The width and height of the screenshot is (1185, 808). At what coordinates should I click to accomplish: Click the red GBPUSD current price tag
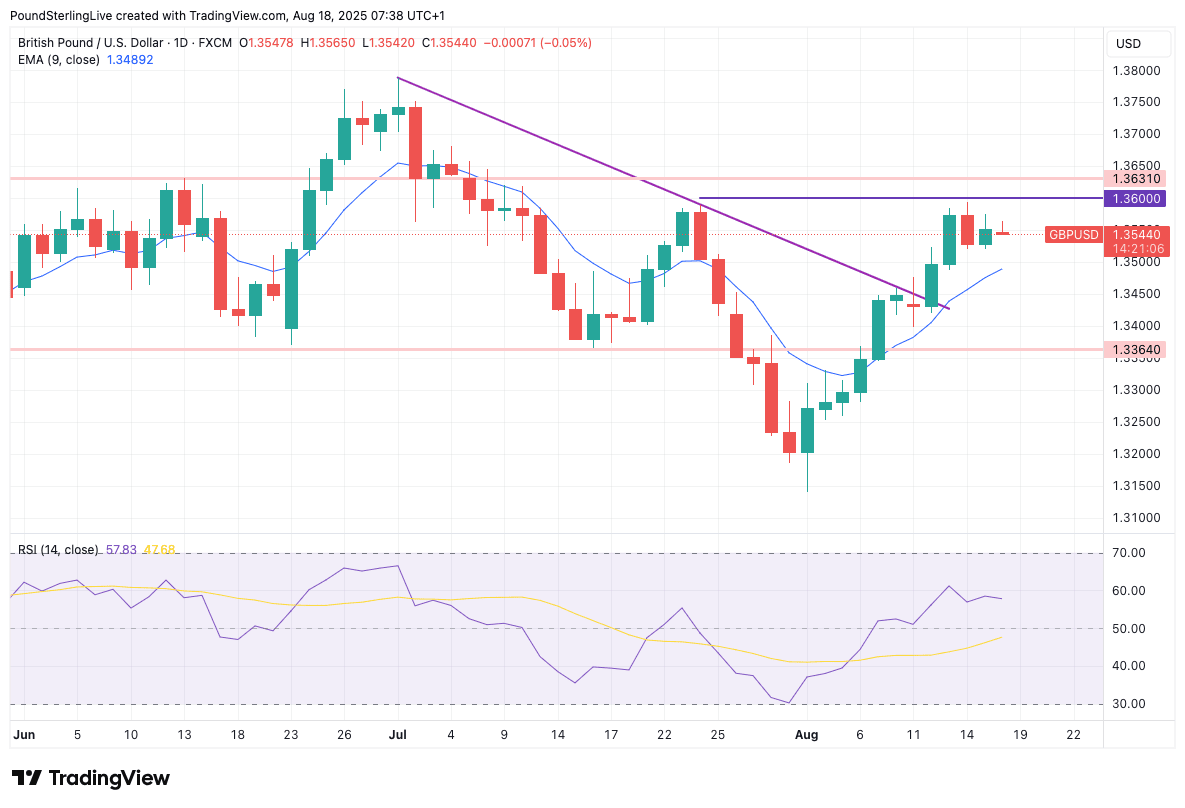pyautogui.click(x=1073, y=235)
